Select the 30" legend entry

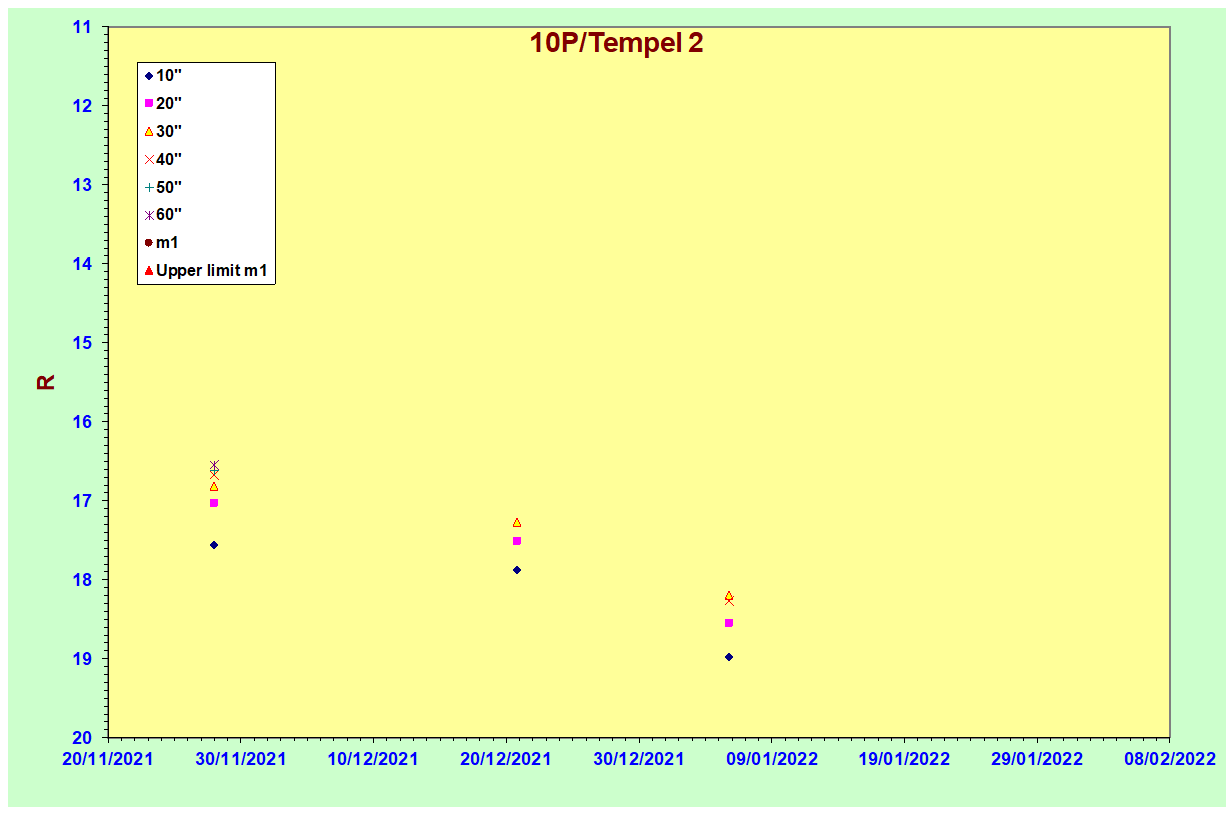click(163, 131)
